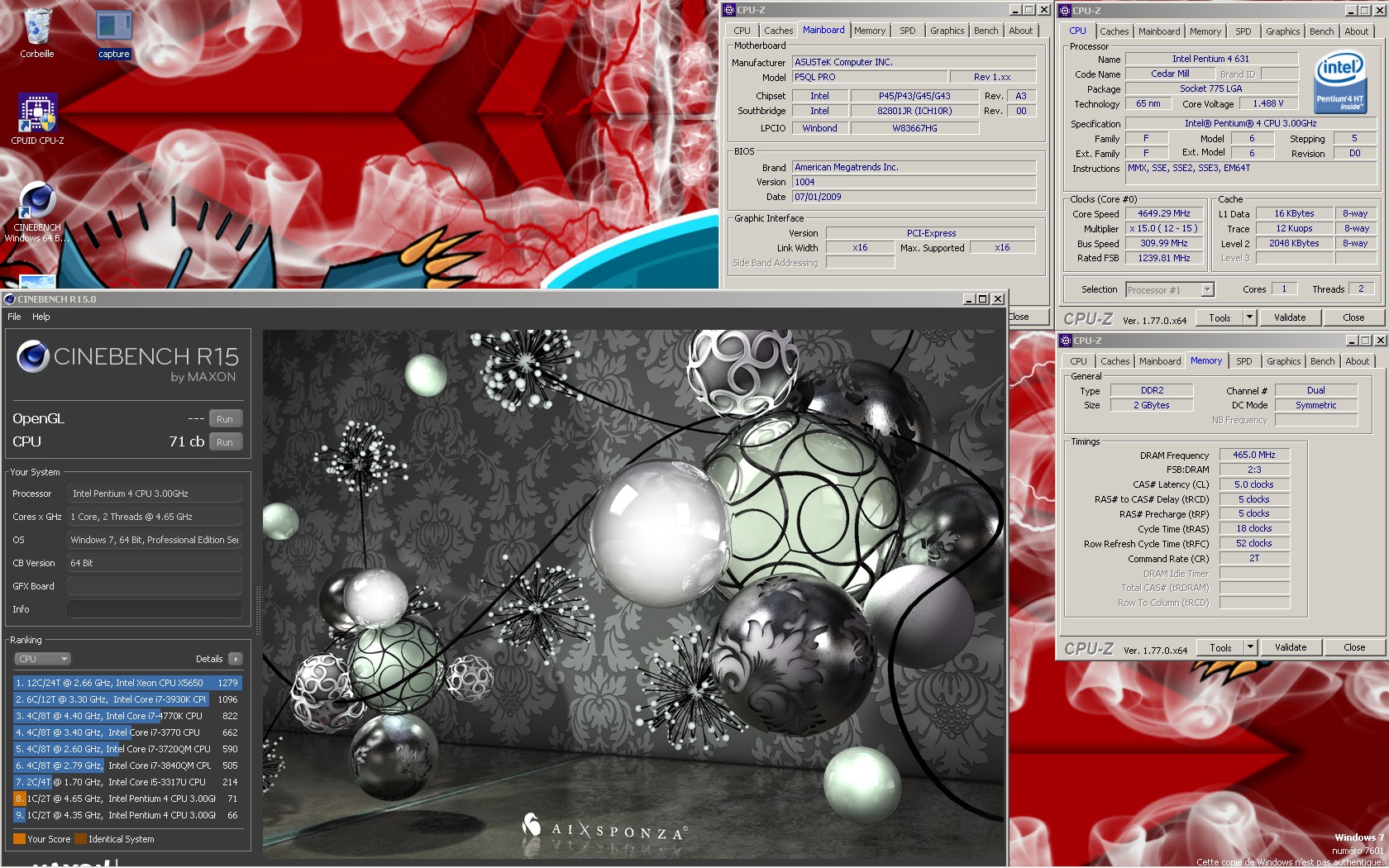The image size is (1389, 868).
Task: Select About tab in CPU-Z Memory window
Action: [1357, 361]
